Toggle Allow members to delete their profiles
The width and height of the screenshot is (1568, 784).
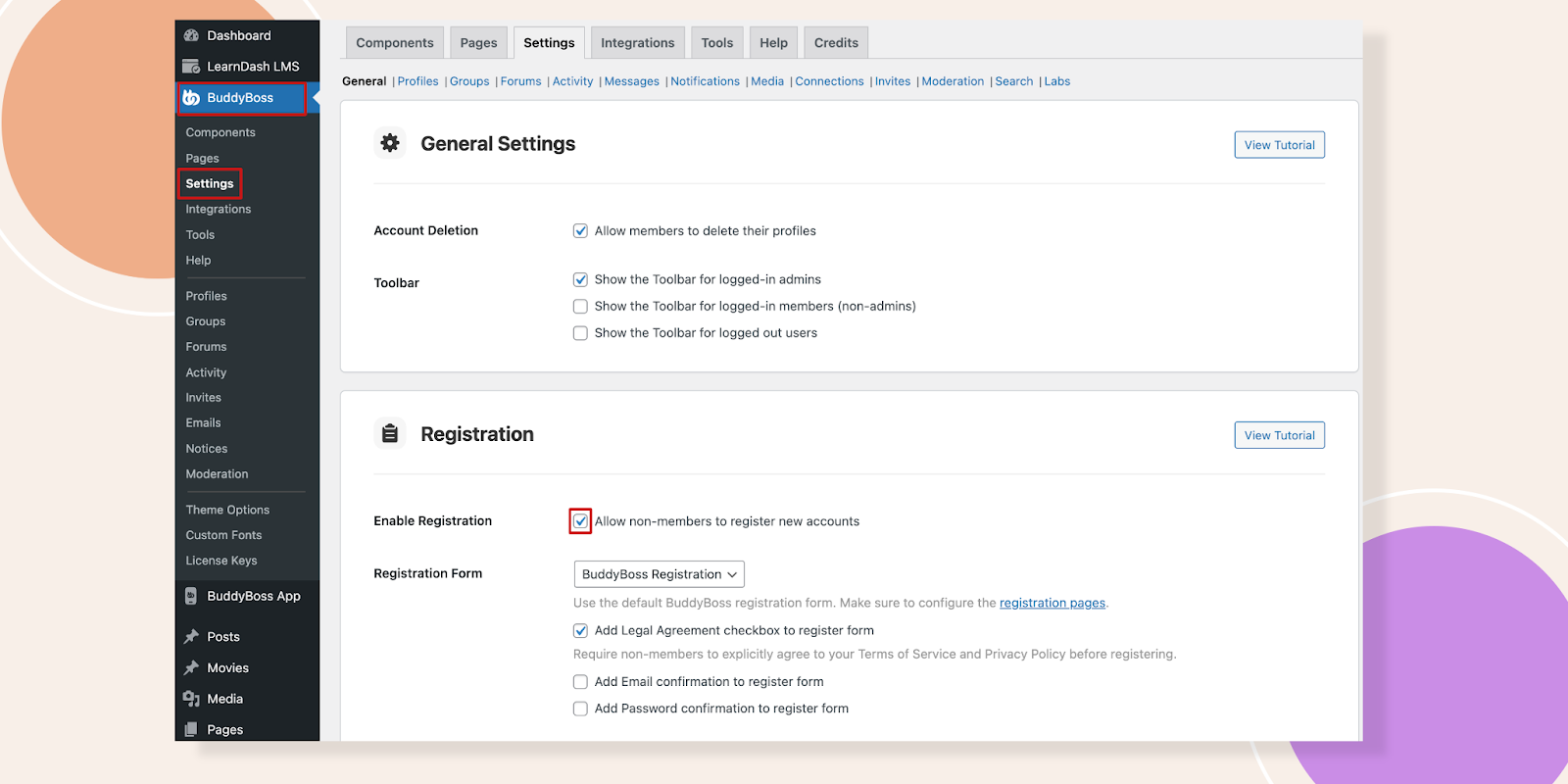point(580,231)
